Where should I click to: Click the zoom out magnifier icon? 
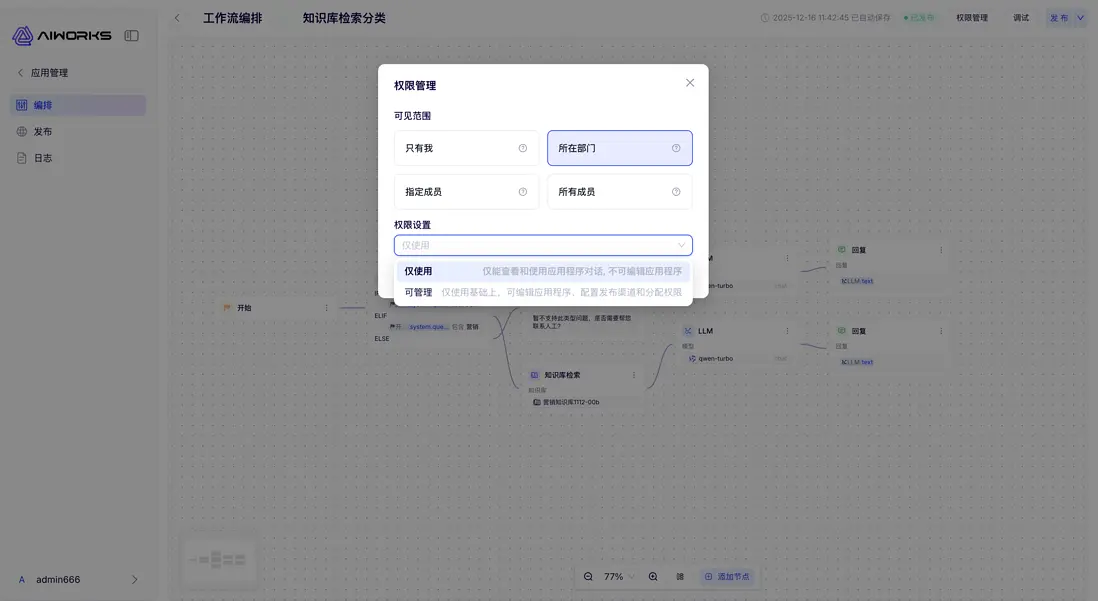tap(587, 576)
